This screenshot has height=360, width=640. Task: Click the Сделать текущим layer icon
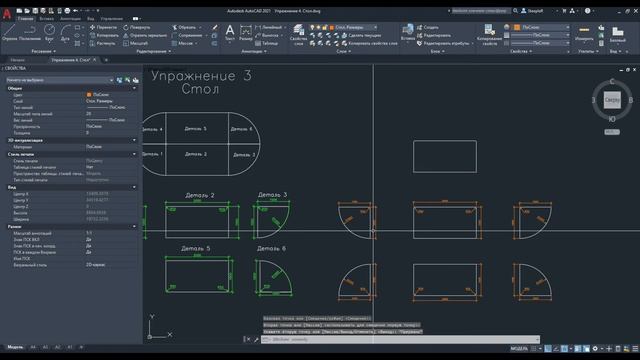(344, 35)
